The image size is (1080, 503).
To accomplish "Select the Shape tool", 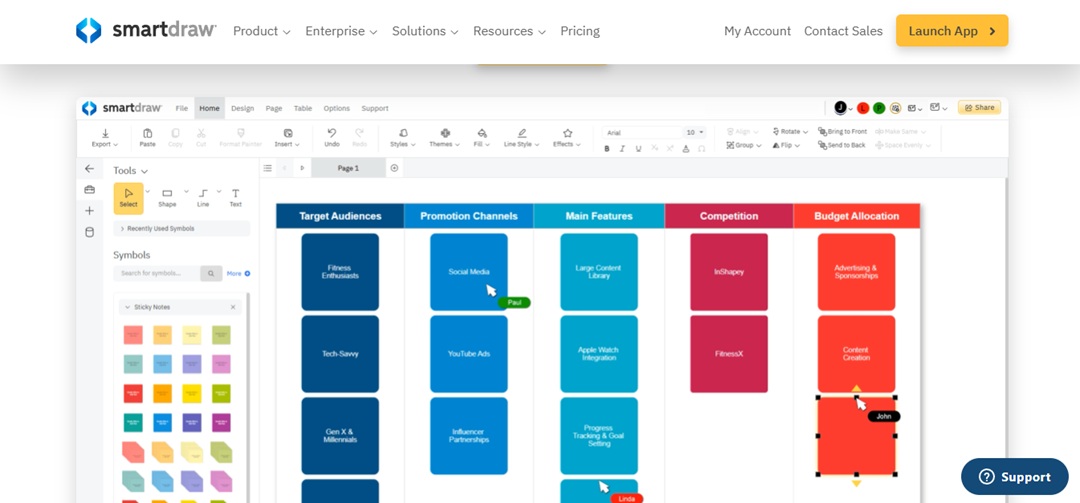I will (167, 198).
